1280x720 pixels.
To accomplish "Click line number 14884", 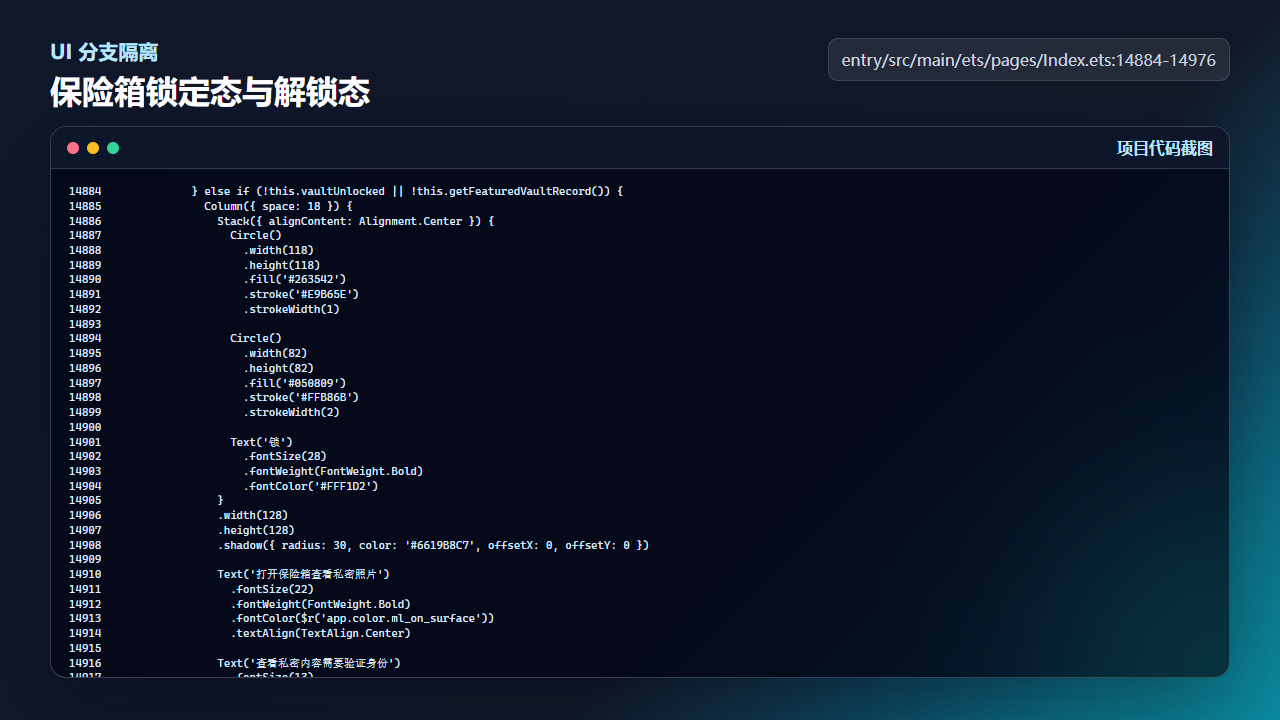I will (85, 191).
